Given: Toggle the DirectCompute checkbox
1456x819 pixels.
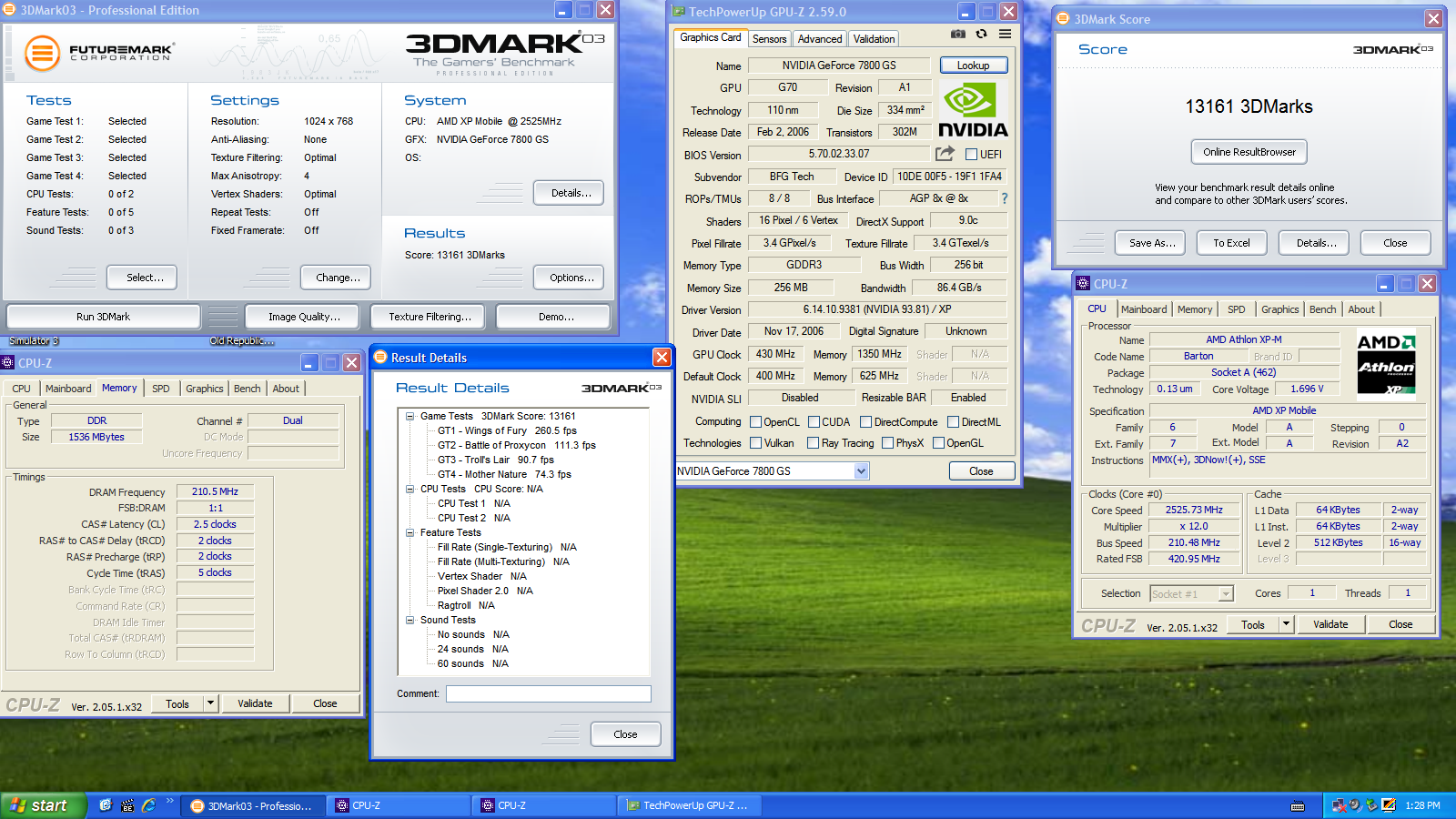Looking at the screenshot, I should pyautogui.click(x=866, y=422).
